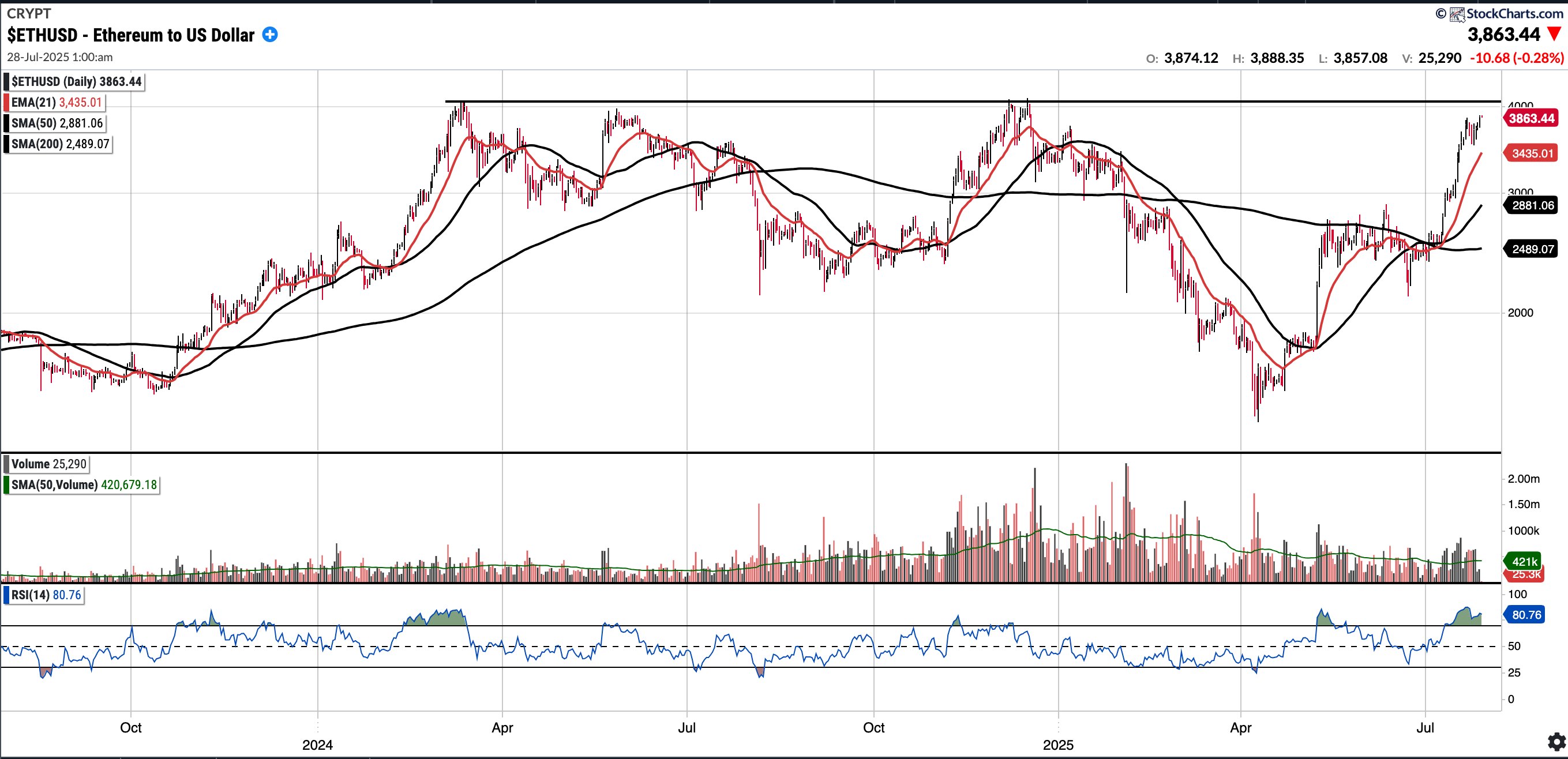Open chart settings gear icon

1556,741
